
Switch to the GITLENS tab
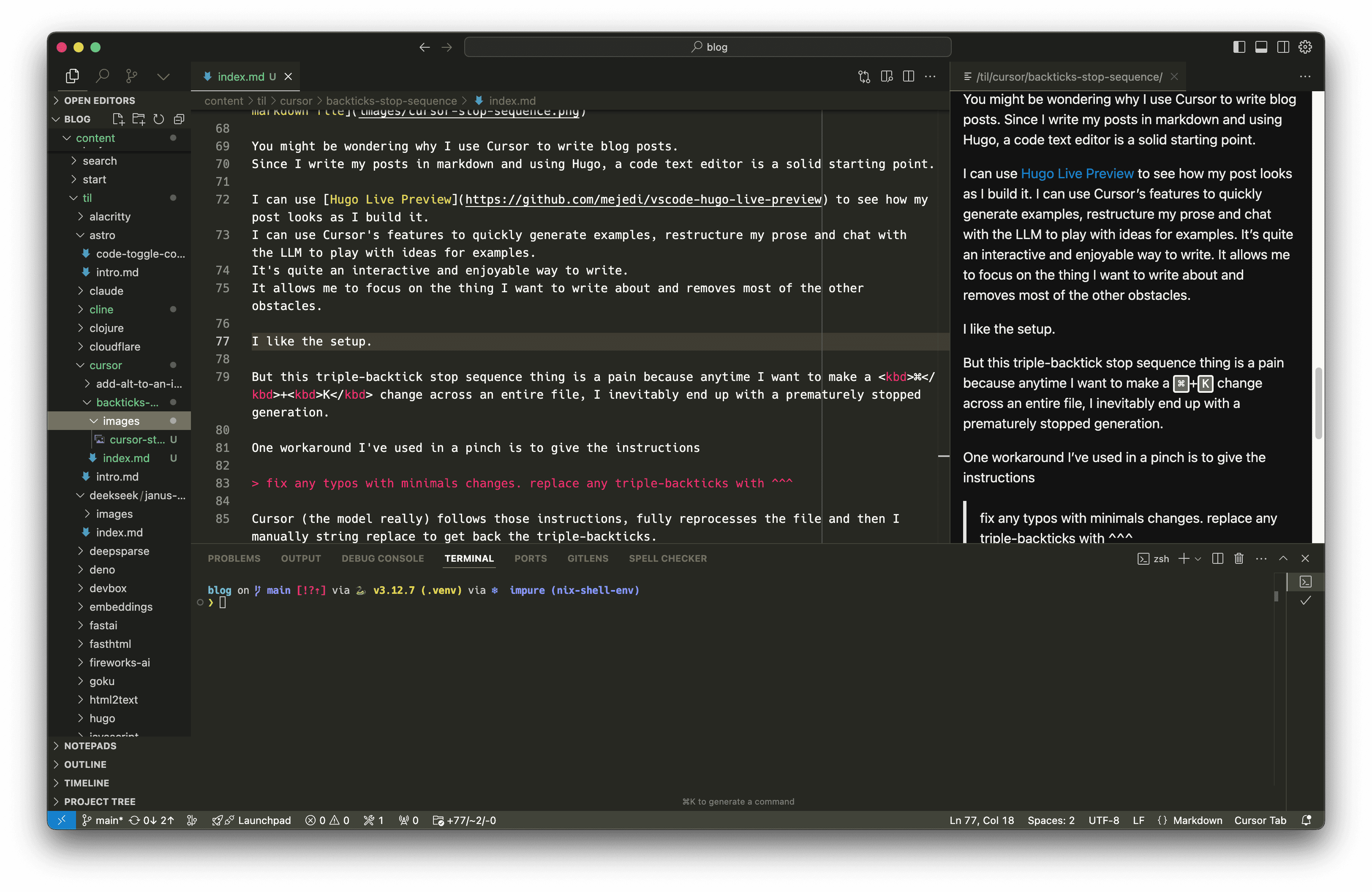(x=588, y=558)
